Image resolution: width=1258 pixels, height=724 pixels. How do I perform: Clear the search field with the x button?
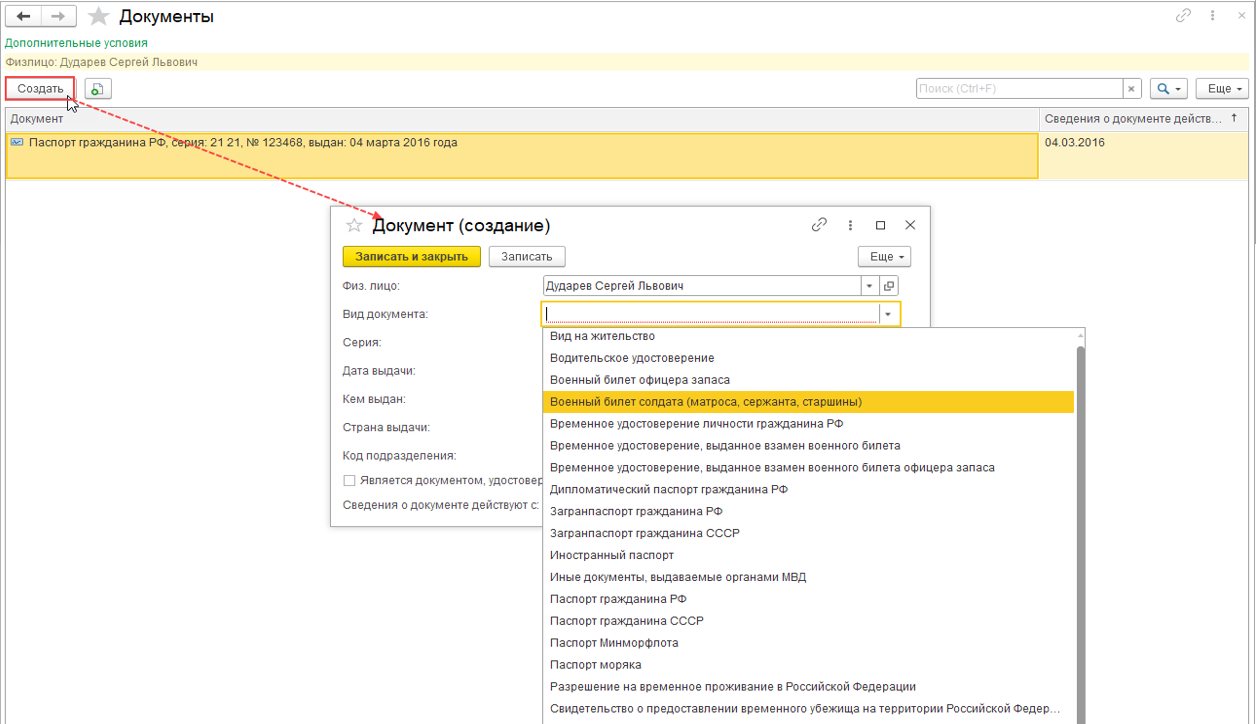[x=1131, y=89]
